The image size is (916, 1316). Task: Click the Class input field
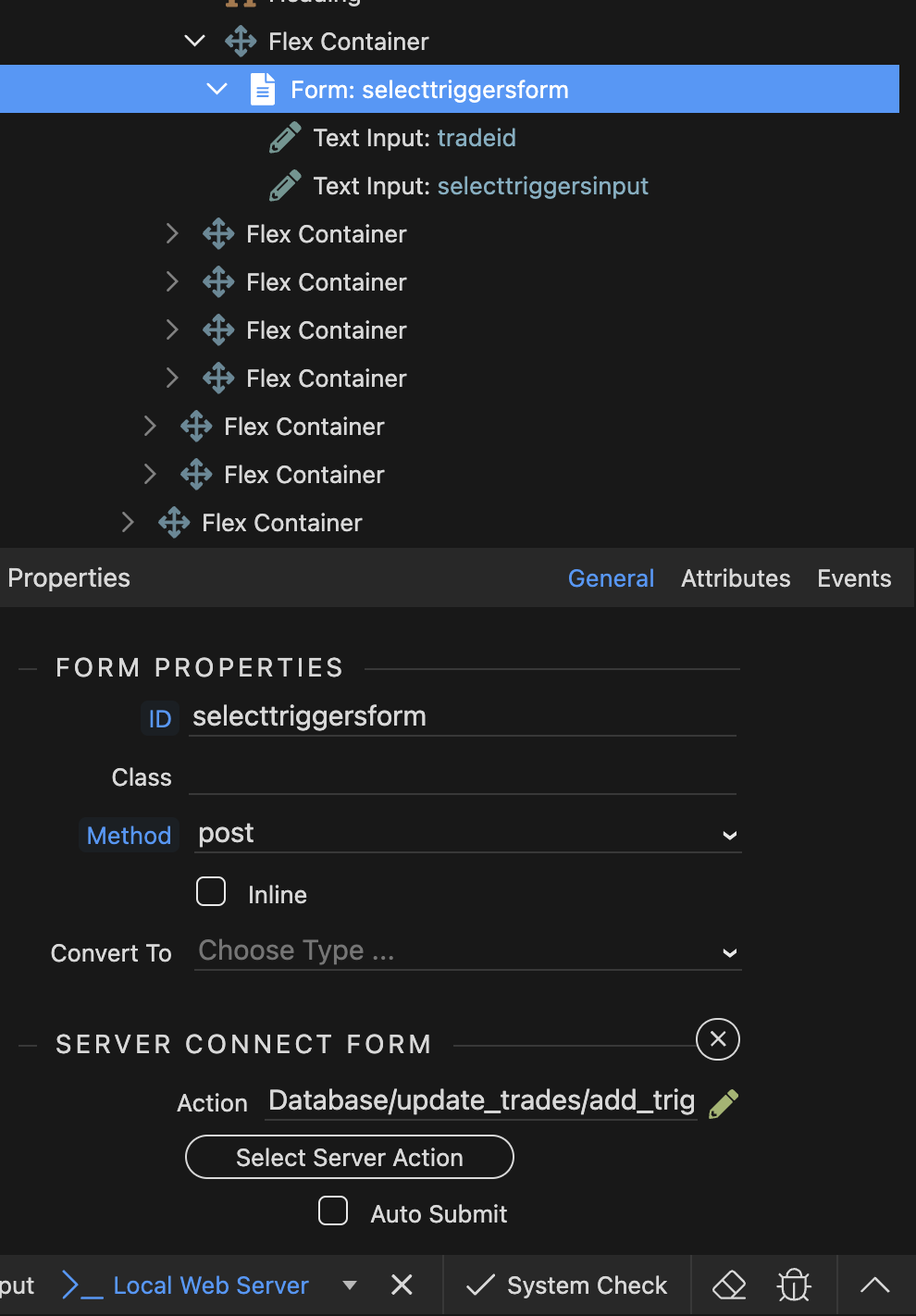(463, 777)
